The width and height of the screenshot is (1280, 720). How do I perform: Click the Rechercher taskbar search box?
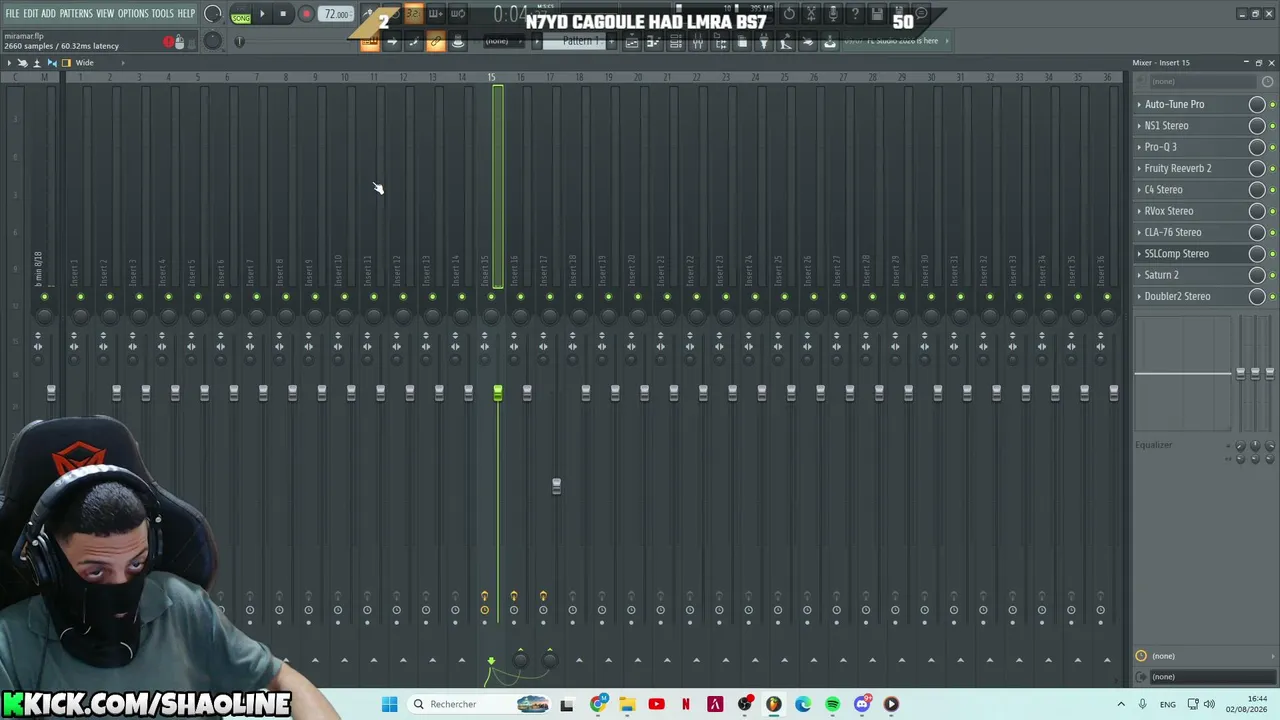pos(478,704)
